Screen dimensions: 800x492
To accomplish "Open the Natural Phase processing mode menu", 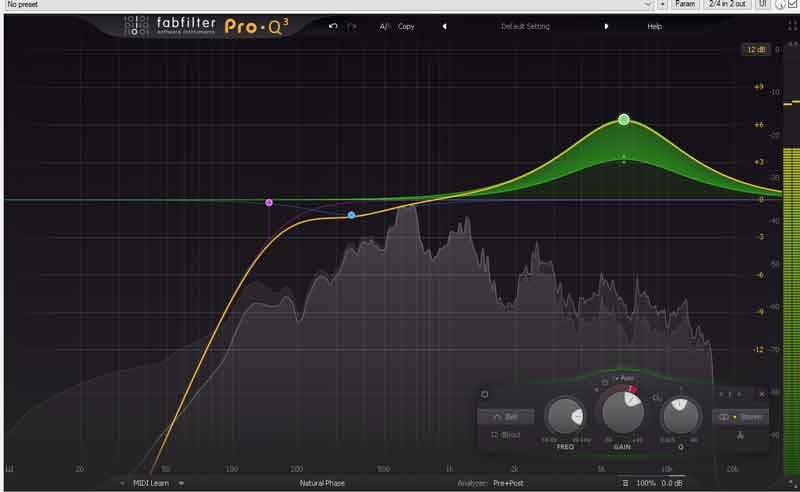I will [322, 483].
